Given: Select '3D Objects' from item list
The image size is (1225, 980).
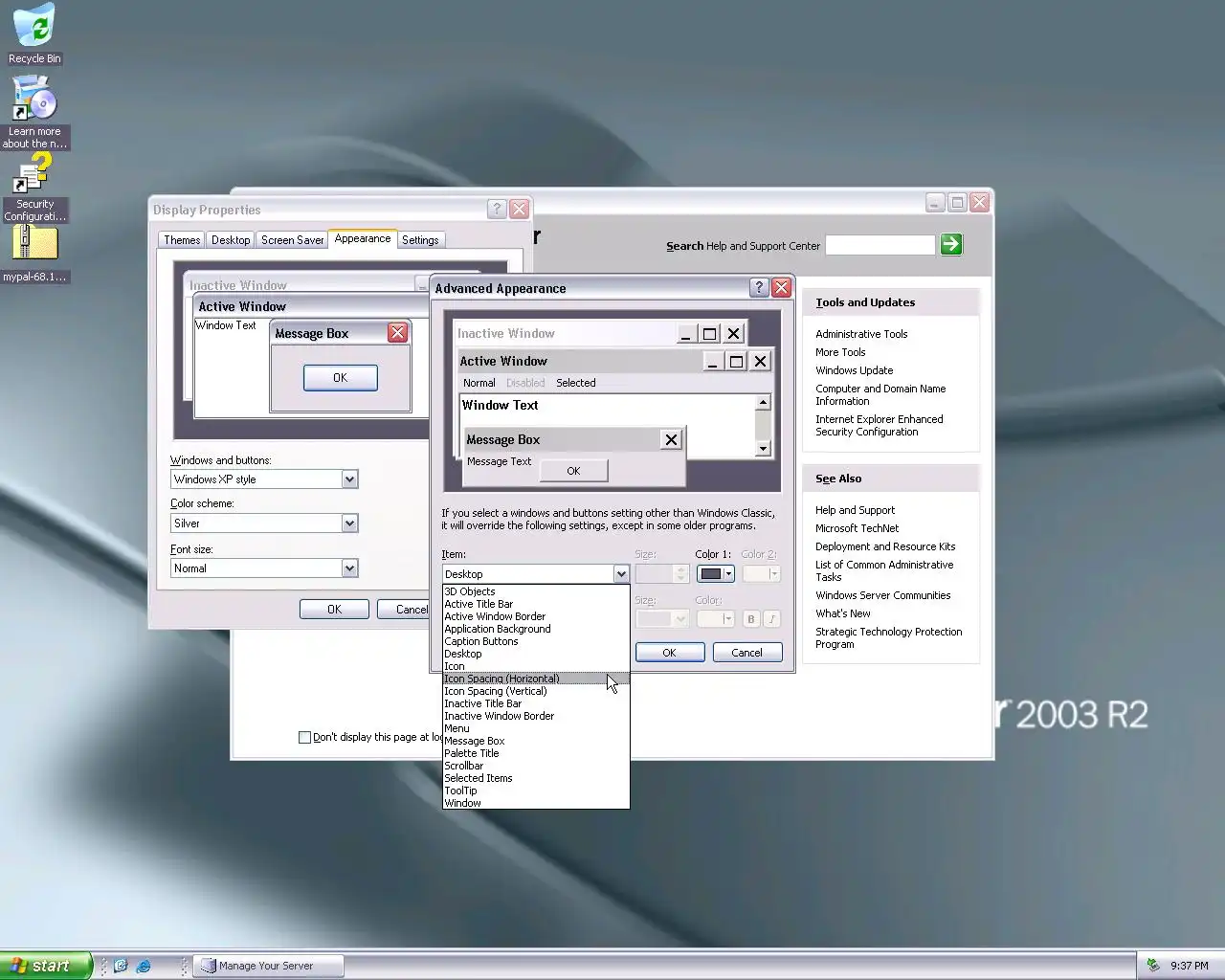Looking at the screenshot, I should click(x=536, y=591).
